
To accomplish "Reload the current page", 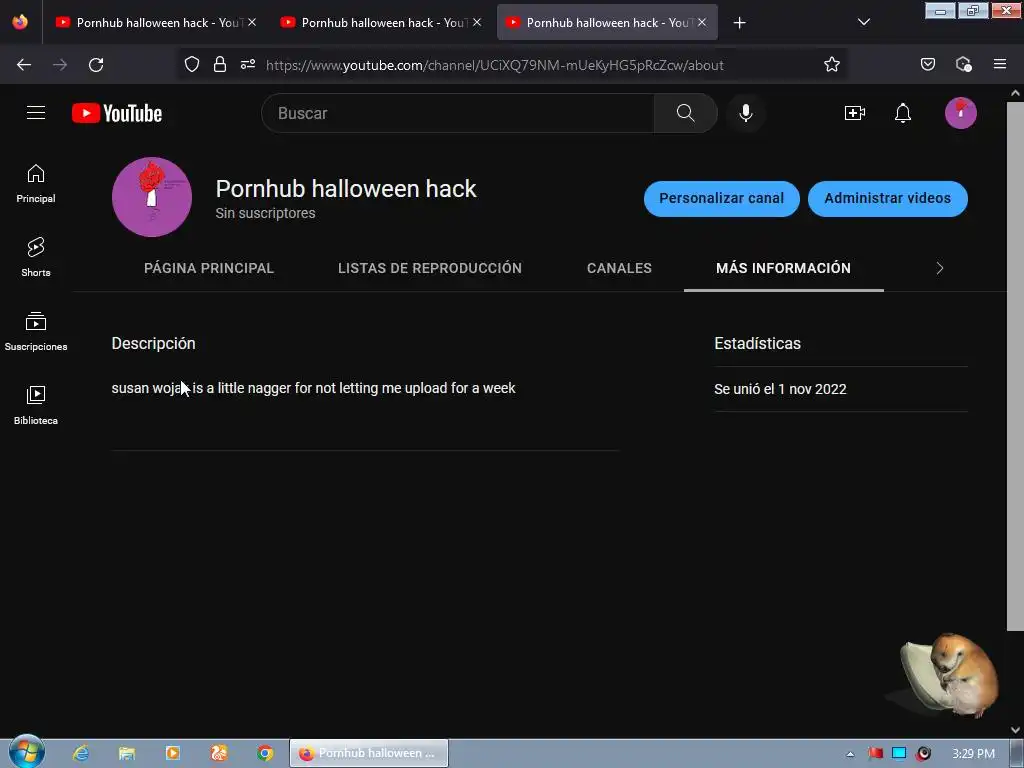I will coord(96,65).
